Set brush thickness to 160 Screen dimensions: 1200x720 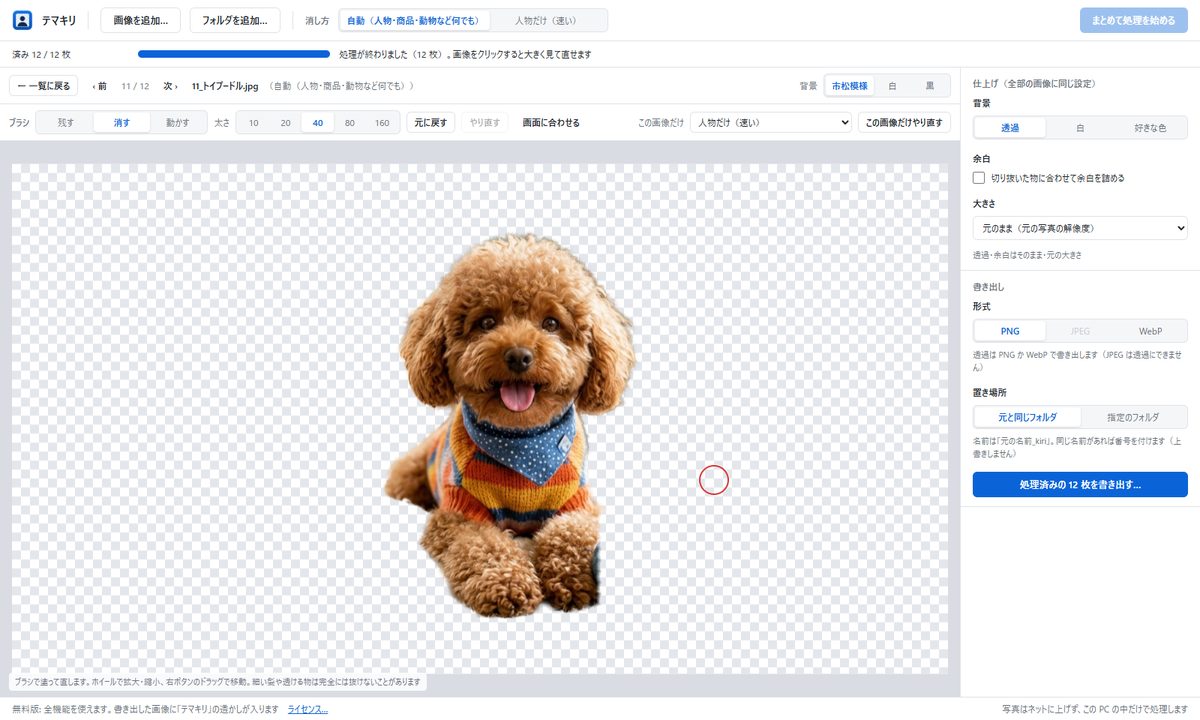coord(382,123)
